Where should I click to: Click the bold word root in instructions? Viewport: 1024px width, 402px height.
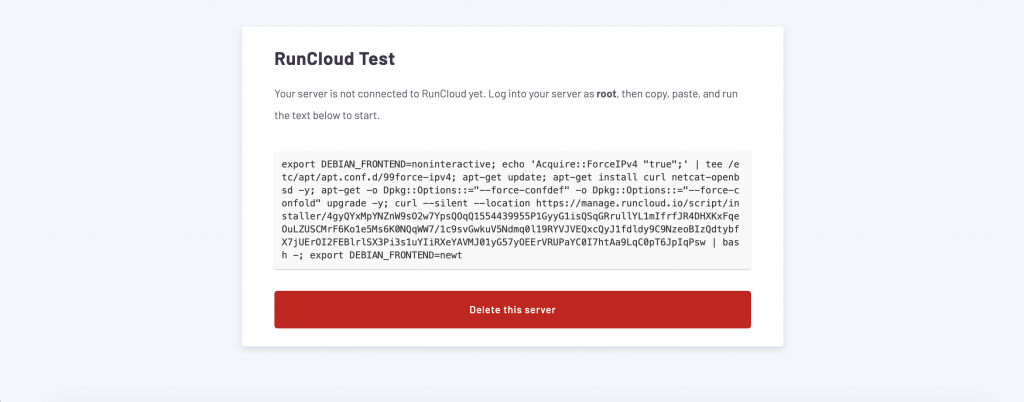[x=606, y=94]
